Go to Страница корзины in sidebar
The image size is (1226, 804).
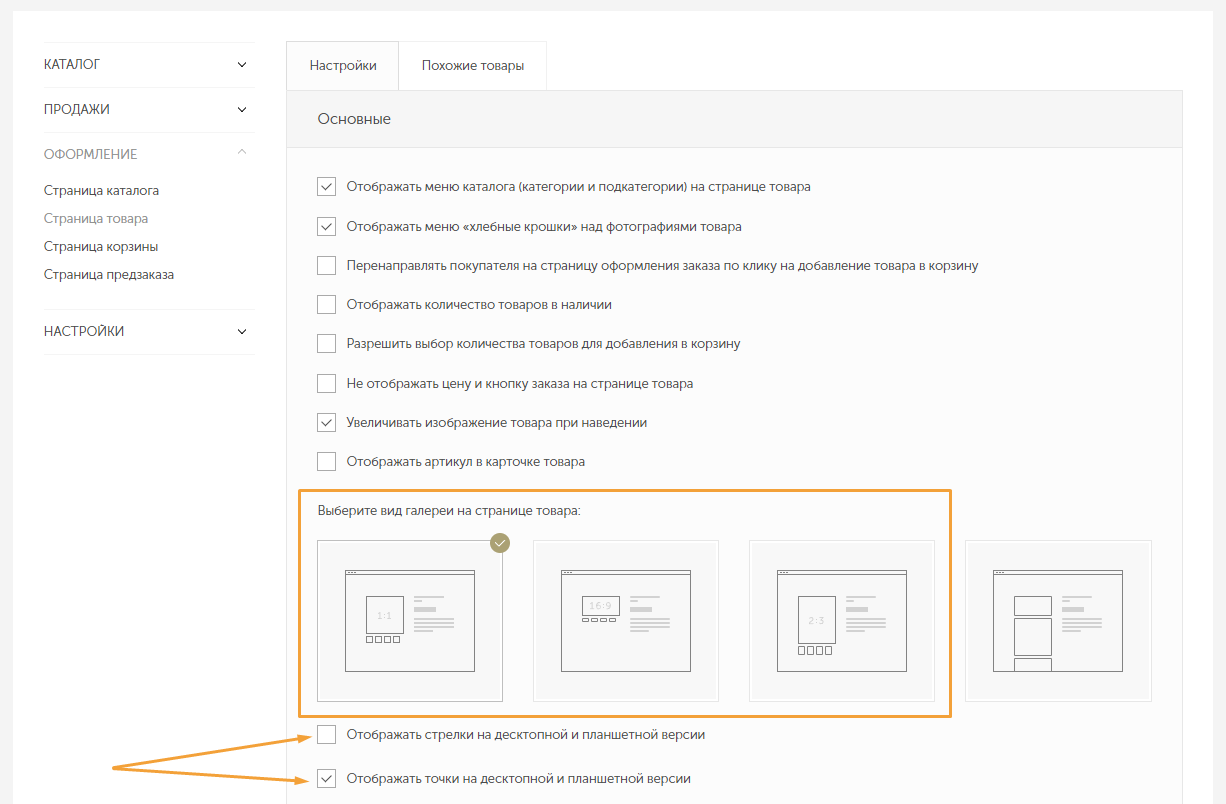pyautogui.click(x=101, y=246)
